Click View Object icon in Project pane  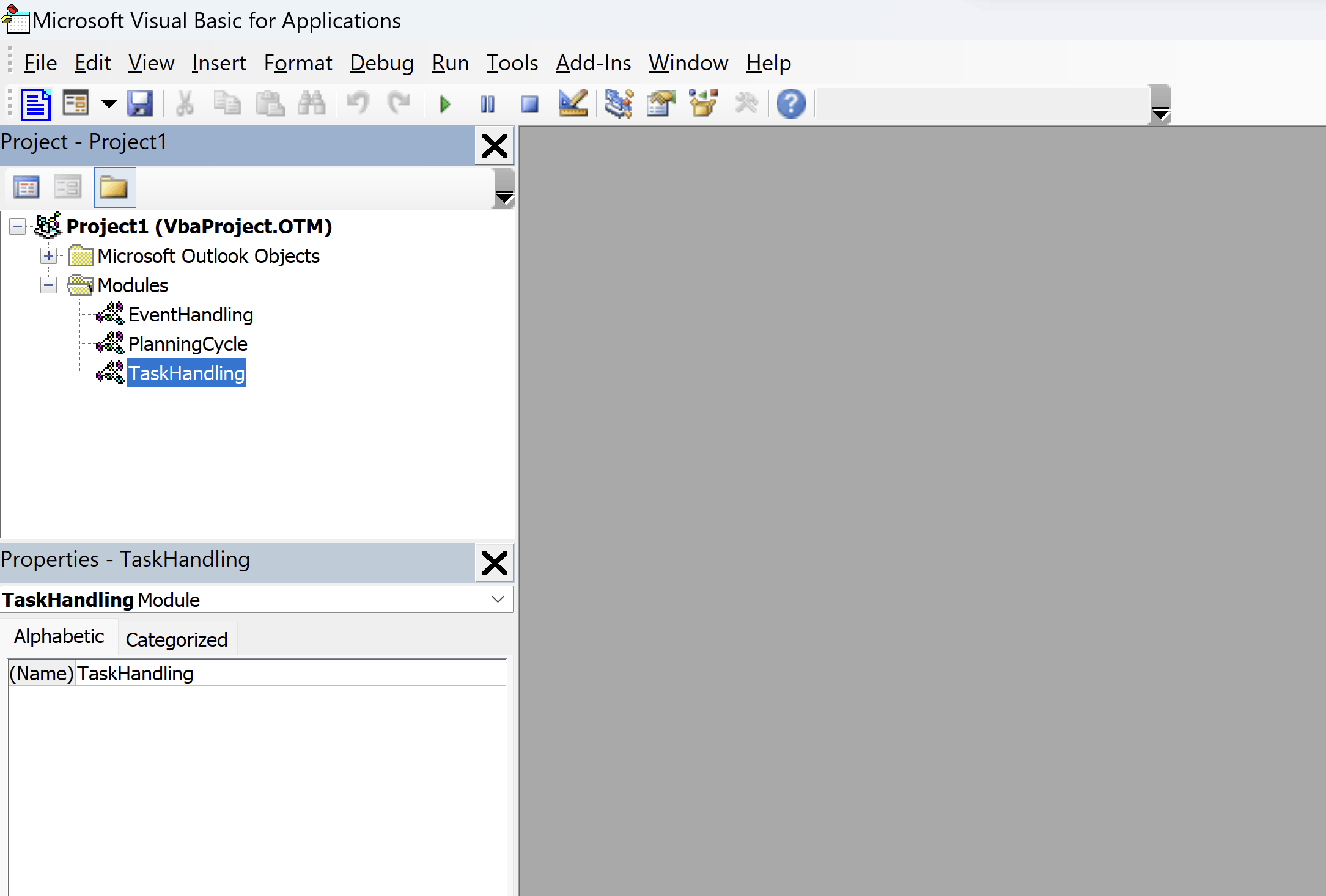pyautogui.click(x=68, y=188)
